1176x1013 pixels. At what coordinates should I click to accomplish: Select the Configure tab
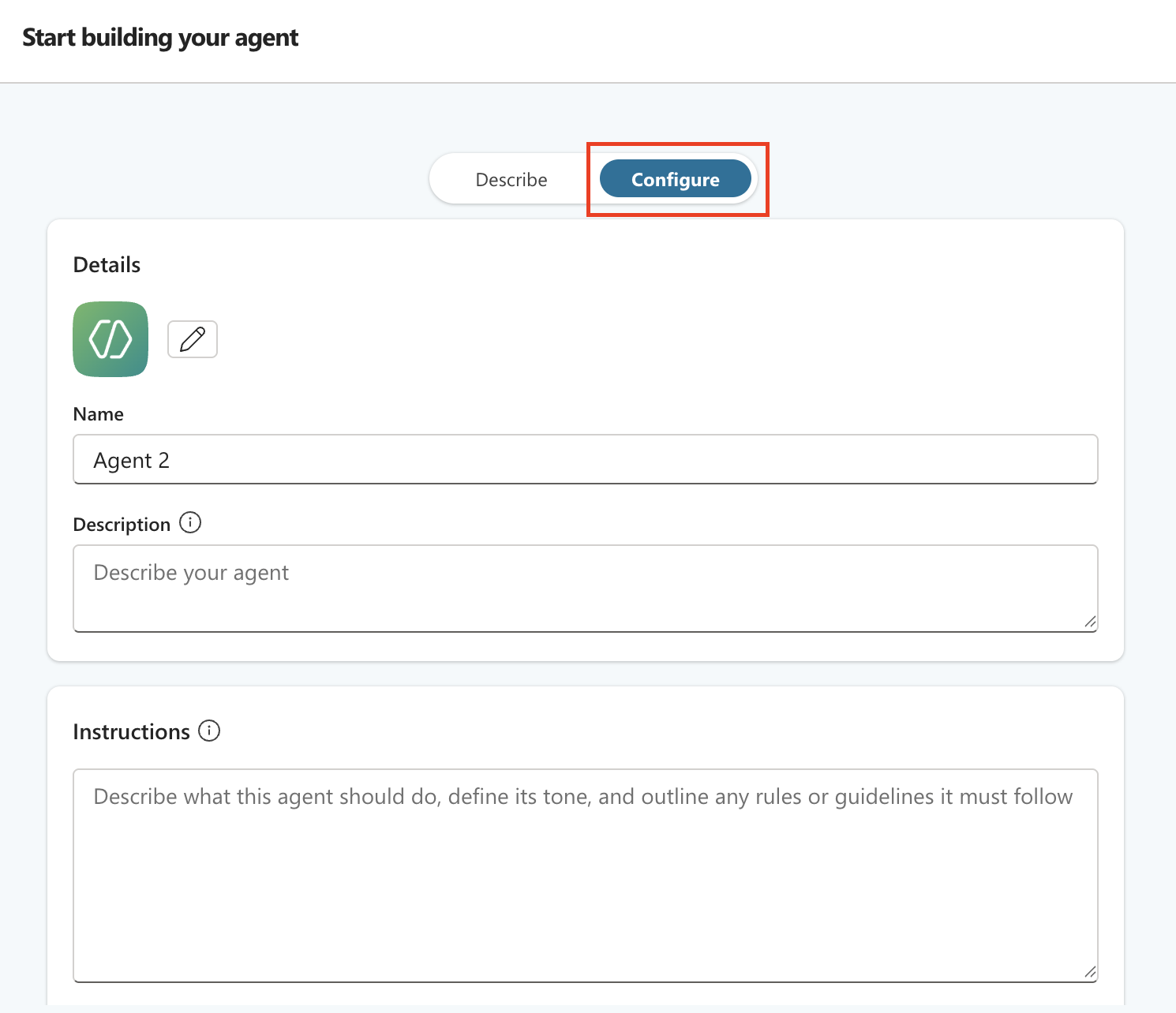[675, 180]
